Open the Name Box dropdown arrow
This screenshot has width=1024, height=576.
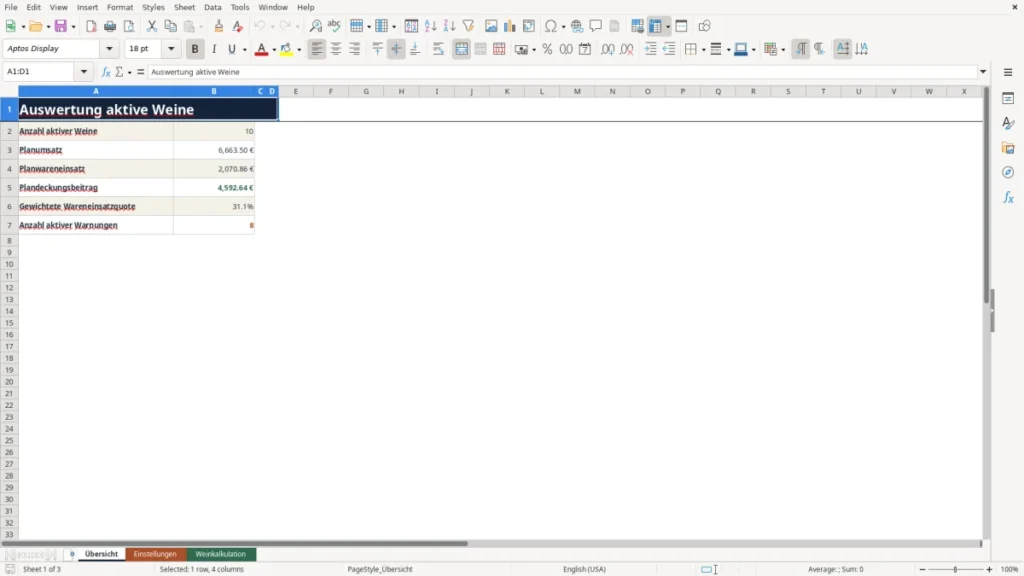point(84,72)
